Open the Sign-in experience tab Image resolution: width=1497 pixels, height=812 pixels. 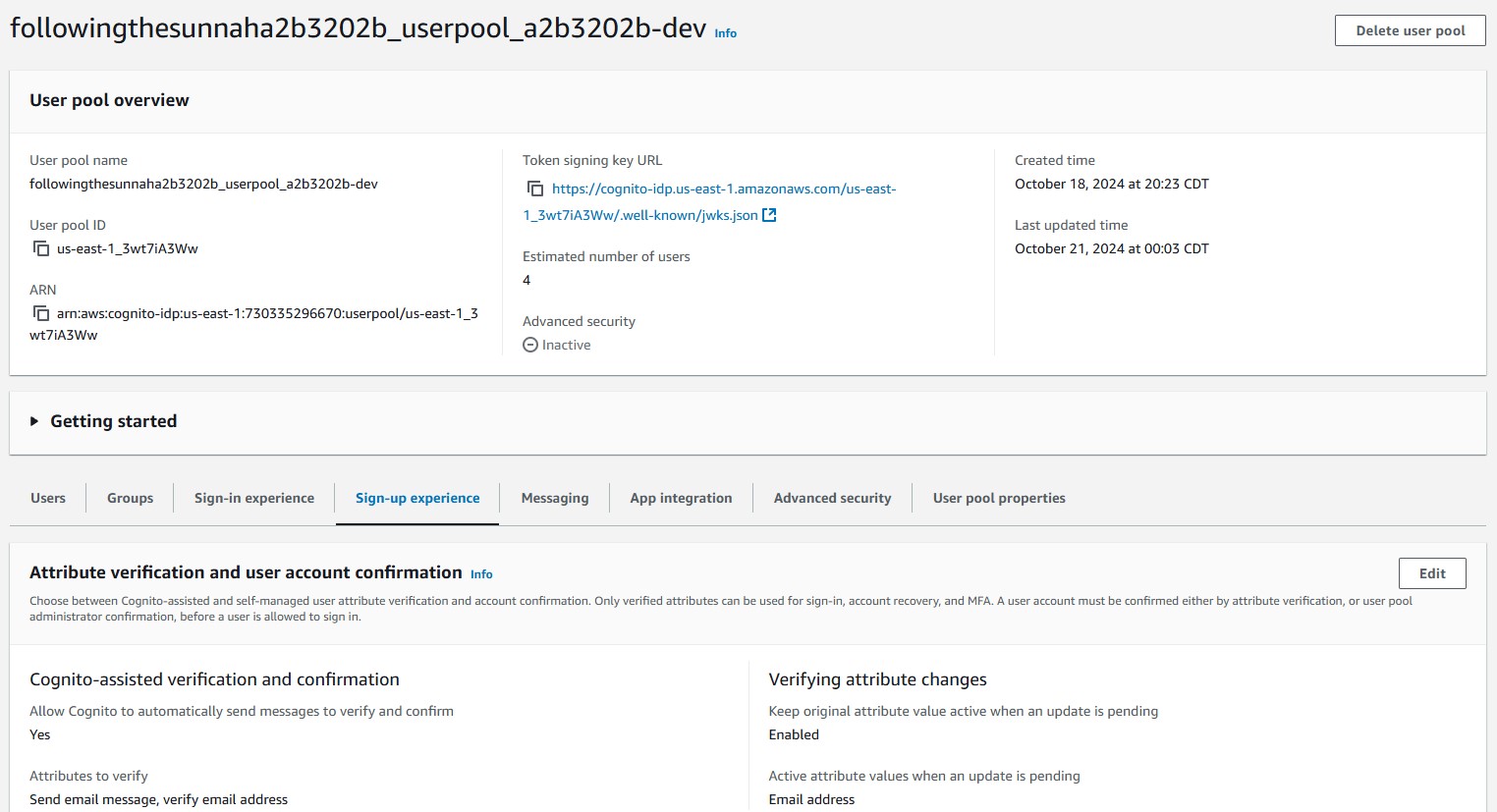[x=254, y=498]
